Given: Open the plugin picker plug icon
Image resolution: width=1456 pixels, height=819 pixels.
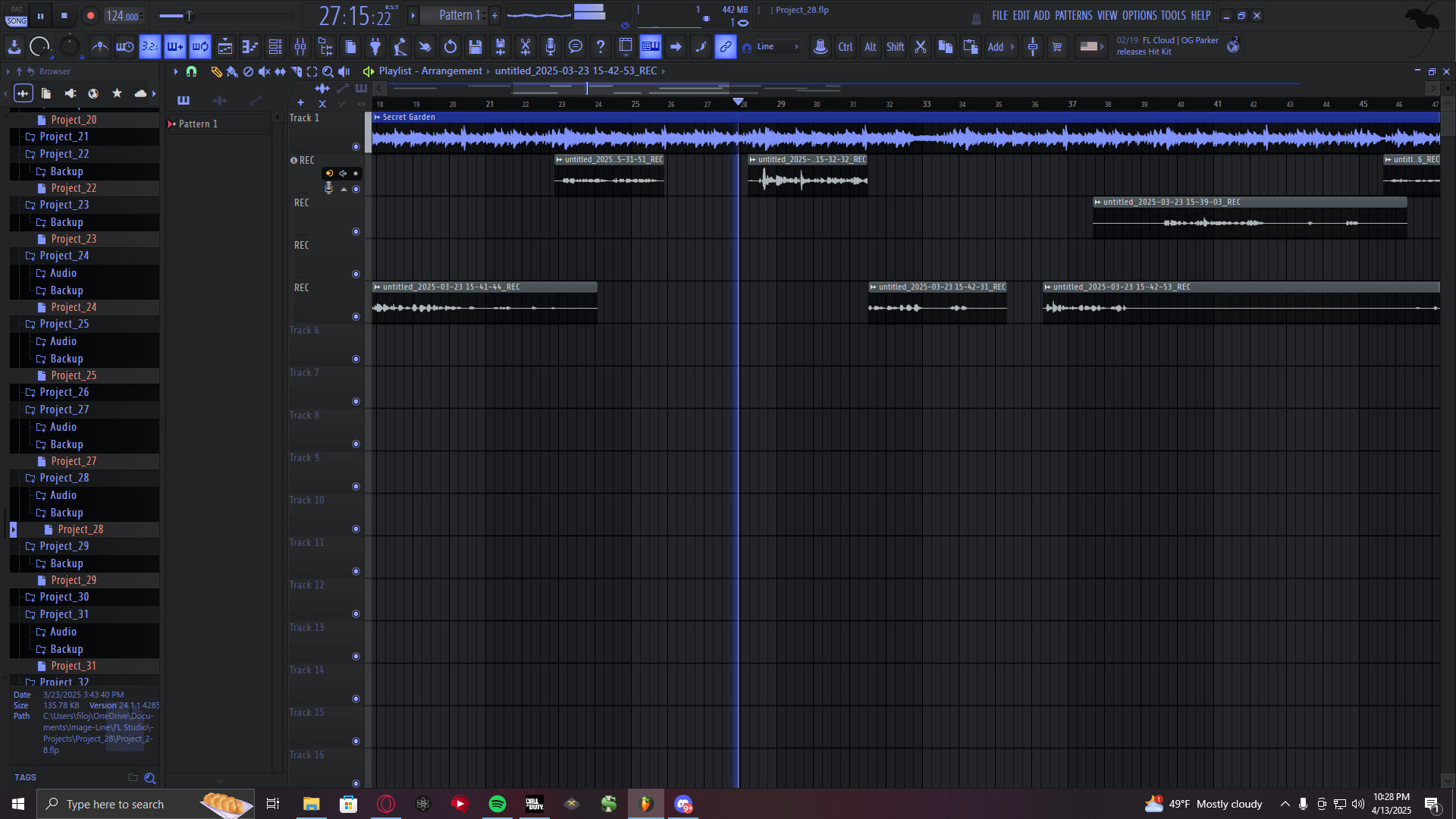Looking at the screenshot, I should [375, 47].
